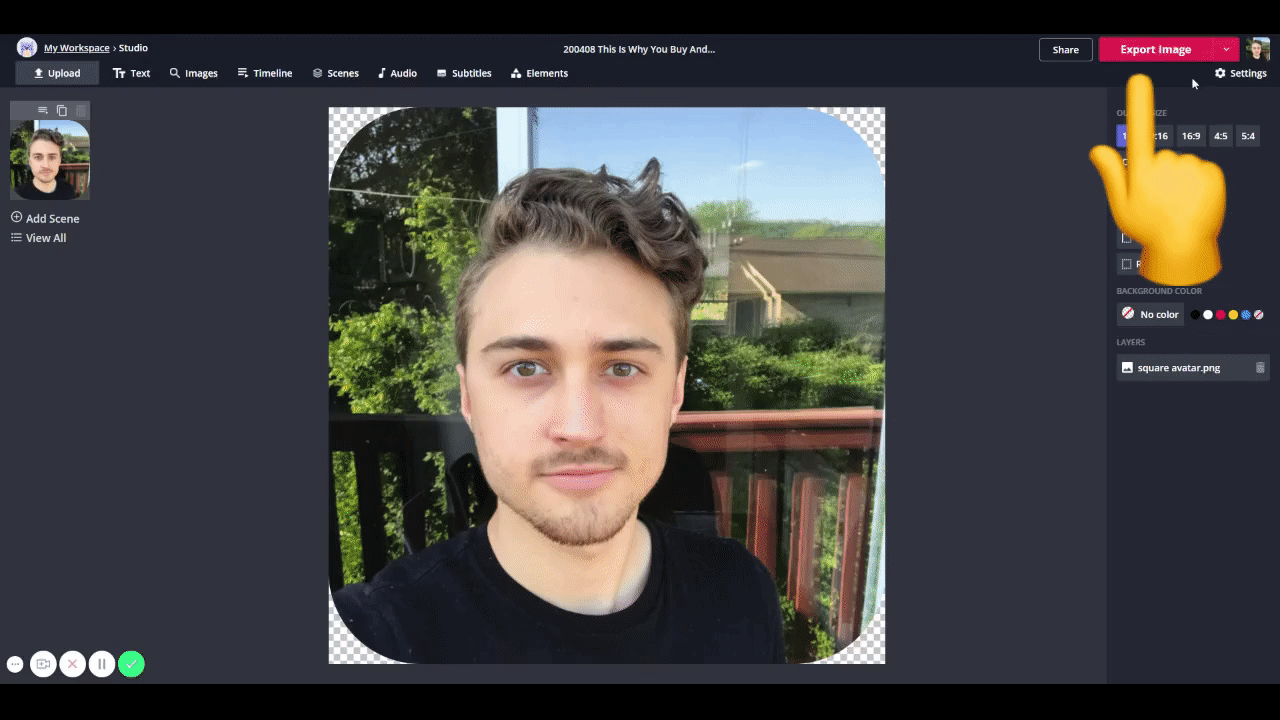Viewport: 1280px width, 720px height.
Task: Open the Elements menu
Action: click(x=539, y=73)
